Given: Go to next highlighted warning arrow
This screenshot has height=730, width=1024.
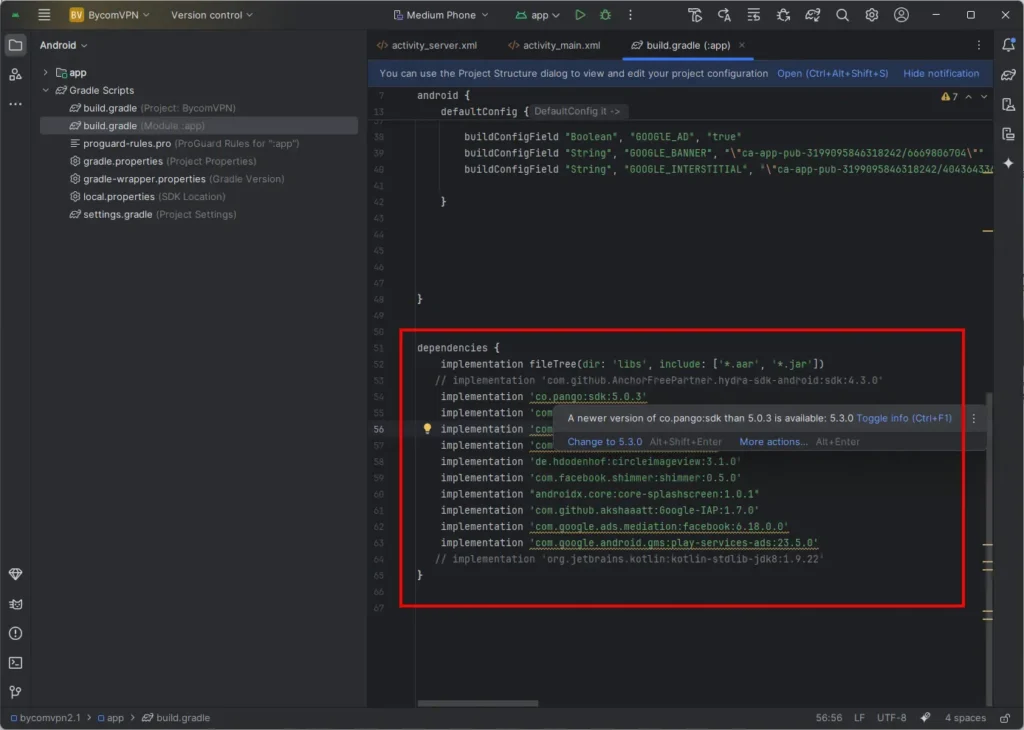Looking at the screenshot, I should [x=984, y=97].
